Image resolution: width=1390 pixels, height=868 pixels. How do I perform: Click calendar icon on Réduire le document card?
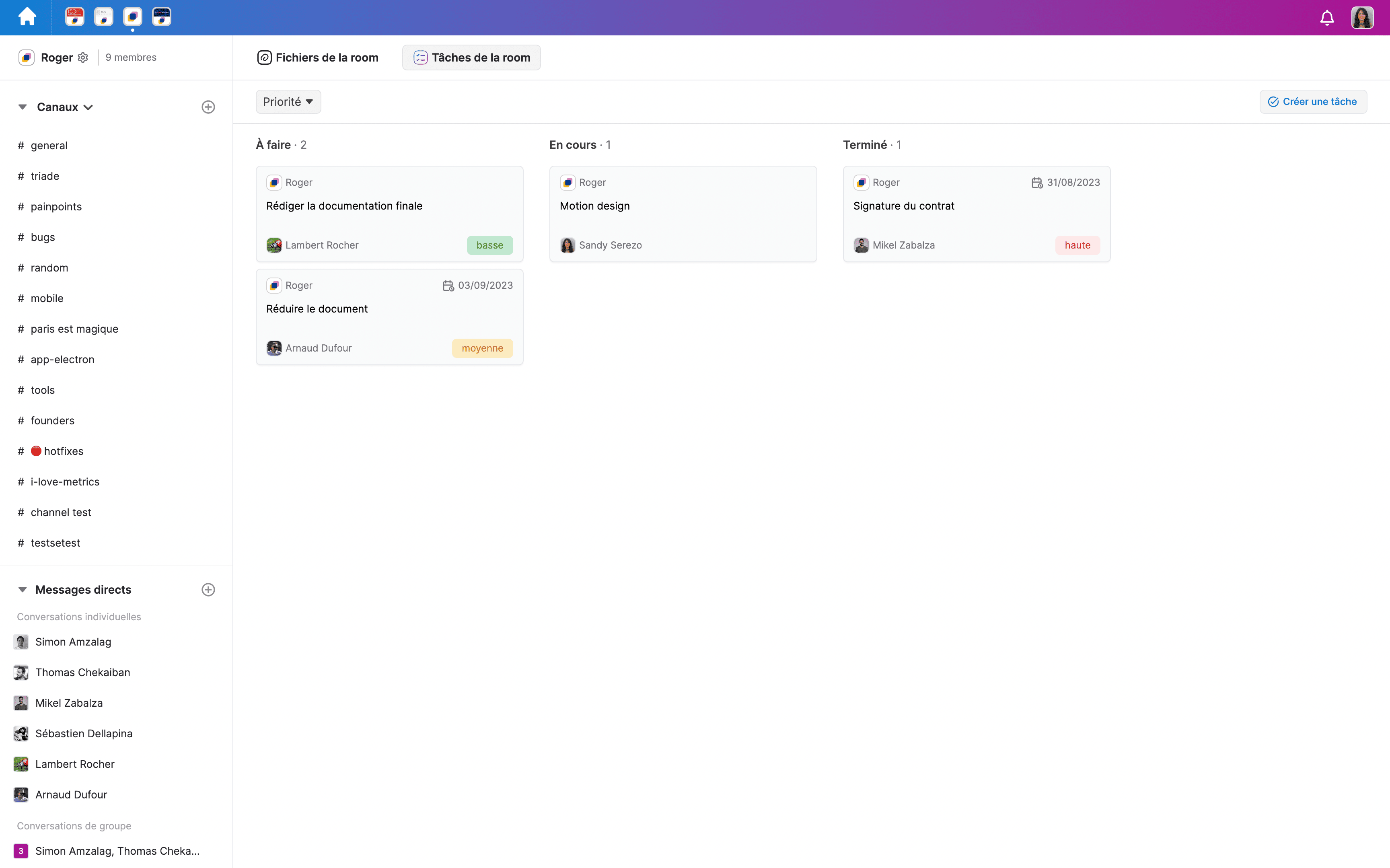tap(448, 285)
